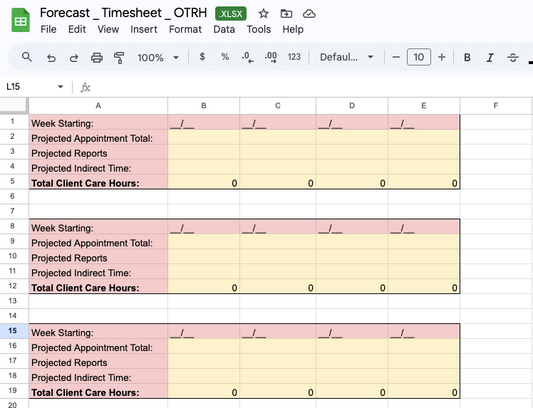Open the Insert menu
The width and height of the screenshot is (533, 408).
point(144,29)
